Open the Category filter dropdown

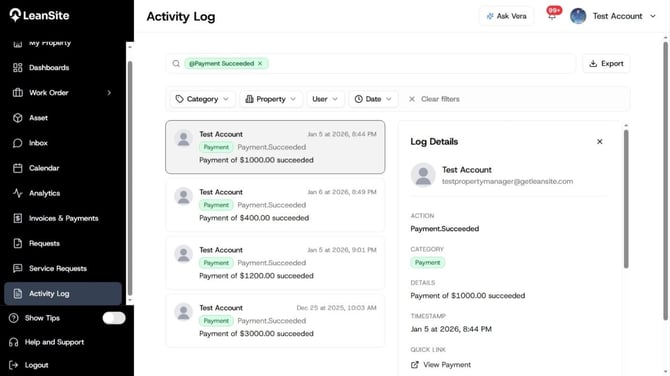[203, 99]
